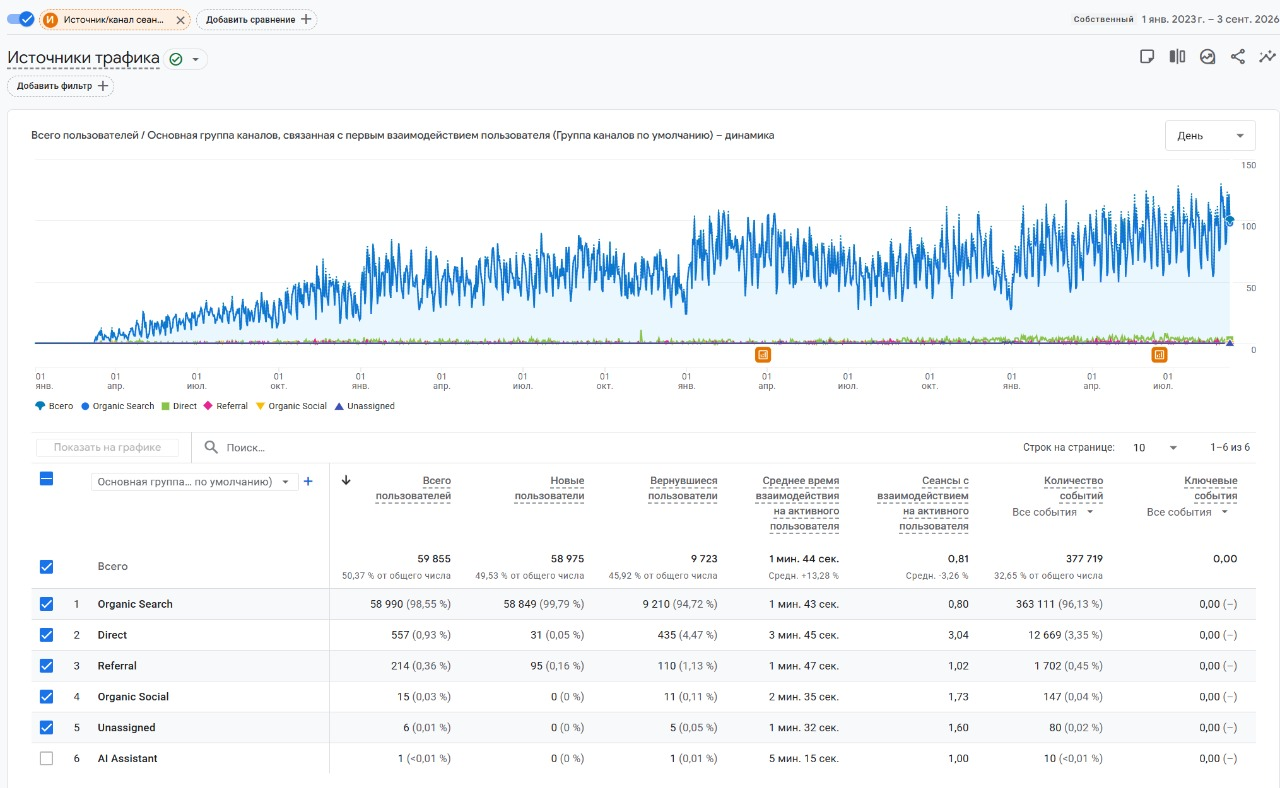Toggle the "Всего" legend item

(54, 406)
